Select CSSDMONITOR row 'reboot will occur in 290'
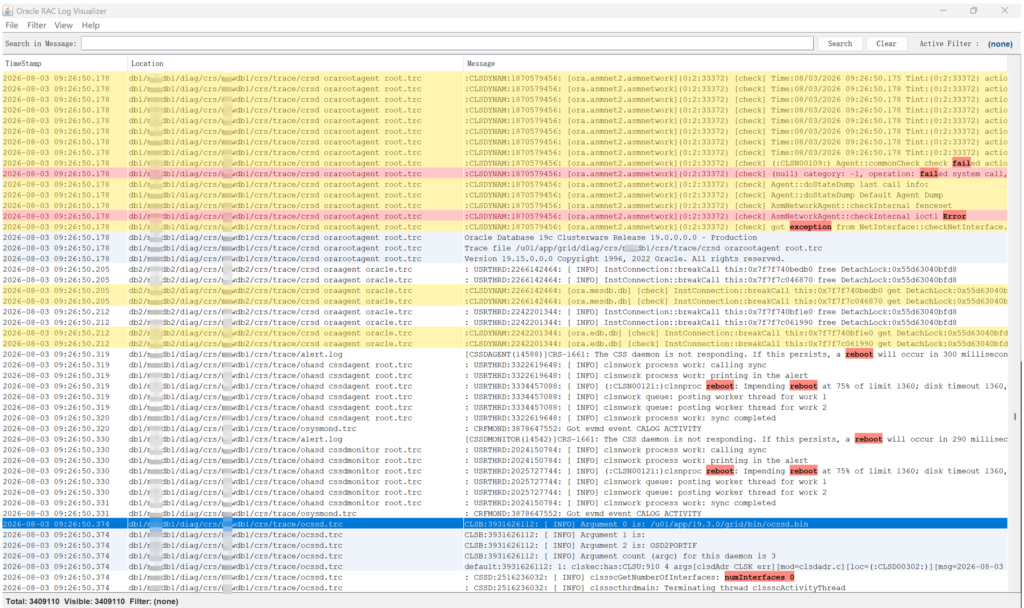This screenshot has height=608, width=1024. [x=504, y=439]
